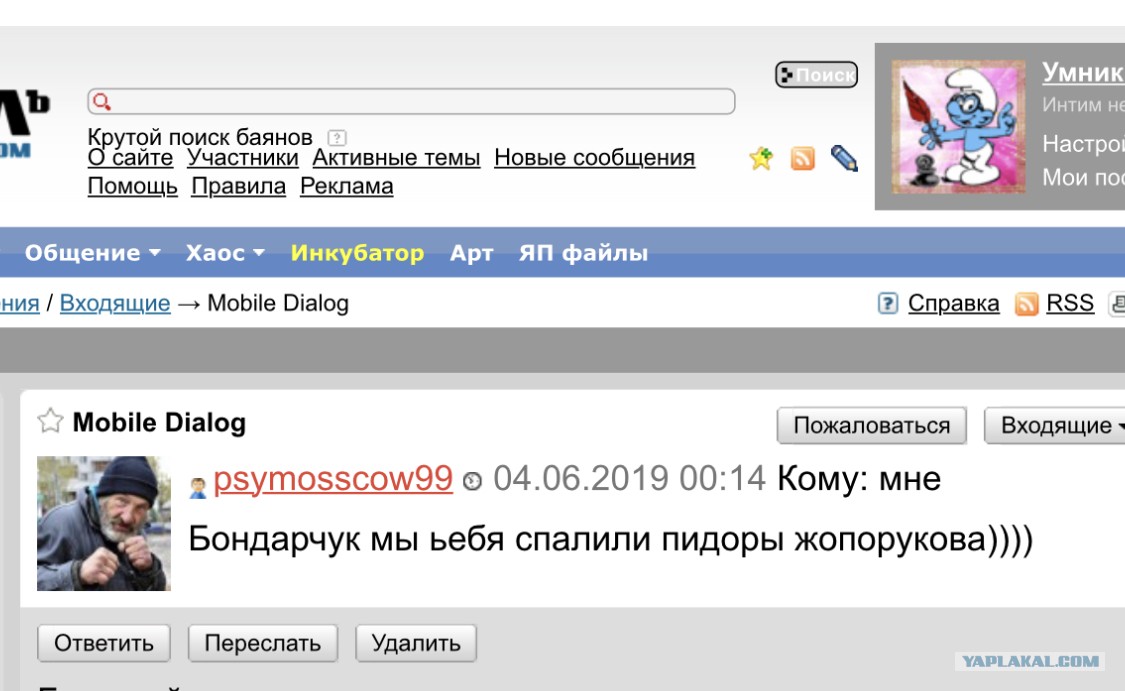Click the question mark help icon beside Крутой поиск баянов
Screen dimensions: 1125x691
[x=336, y=137]
